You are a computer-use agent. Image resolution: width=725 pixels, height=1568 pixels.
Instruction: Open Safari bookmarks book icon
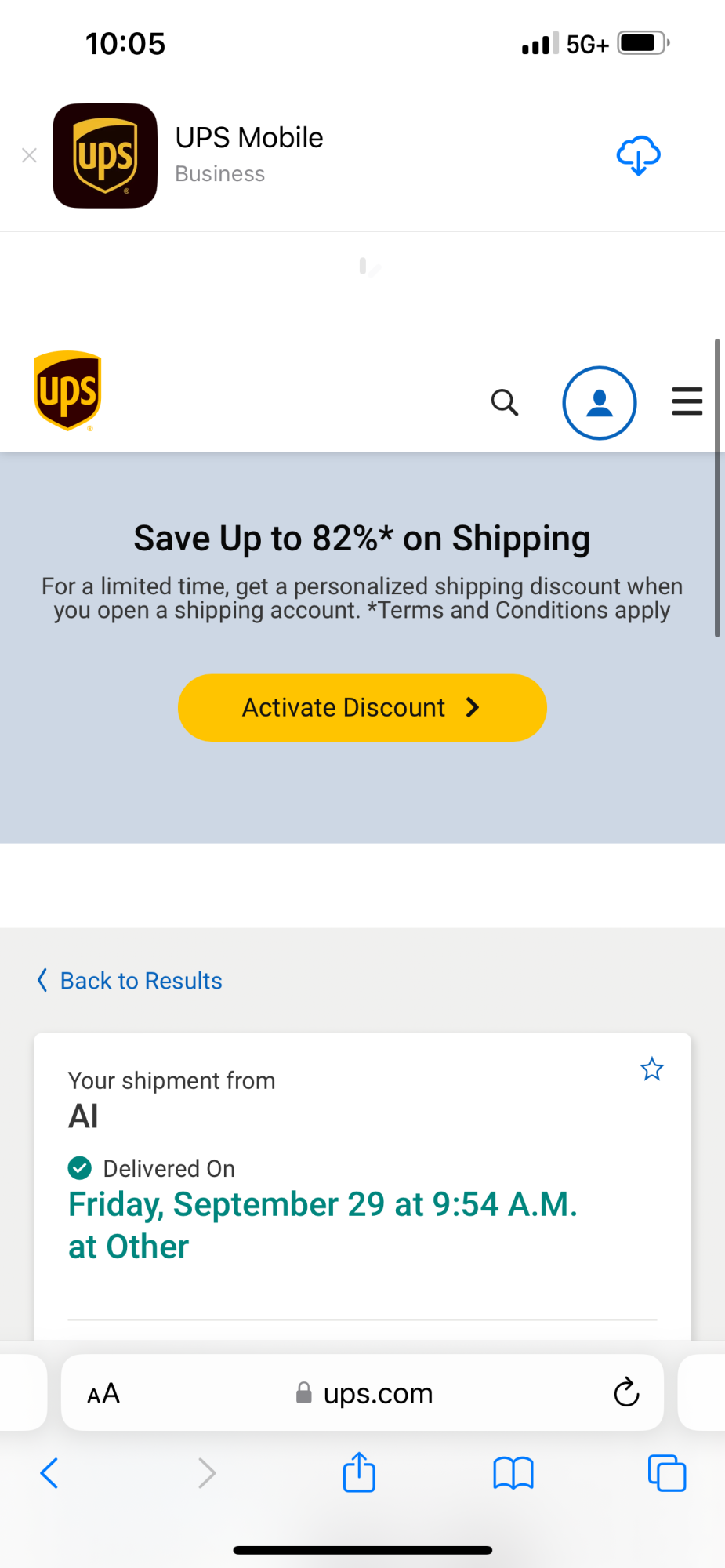coord(513,1473)
